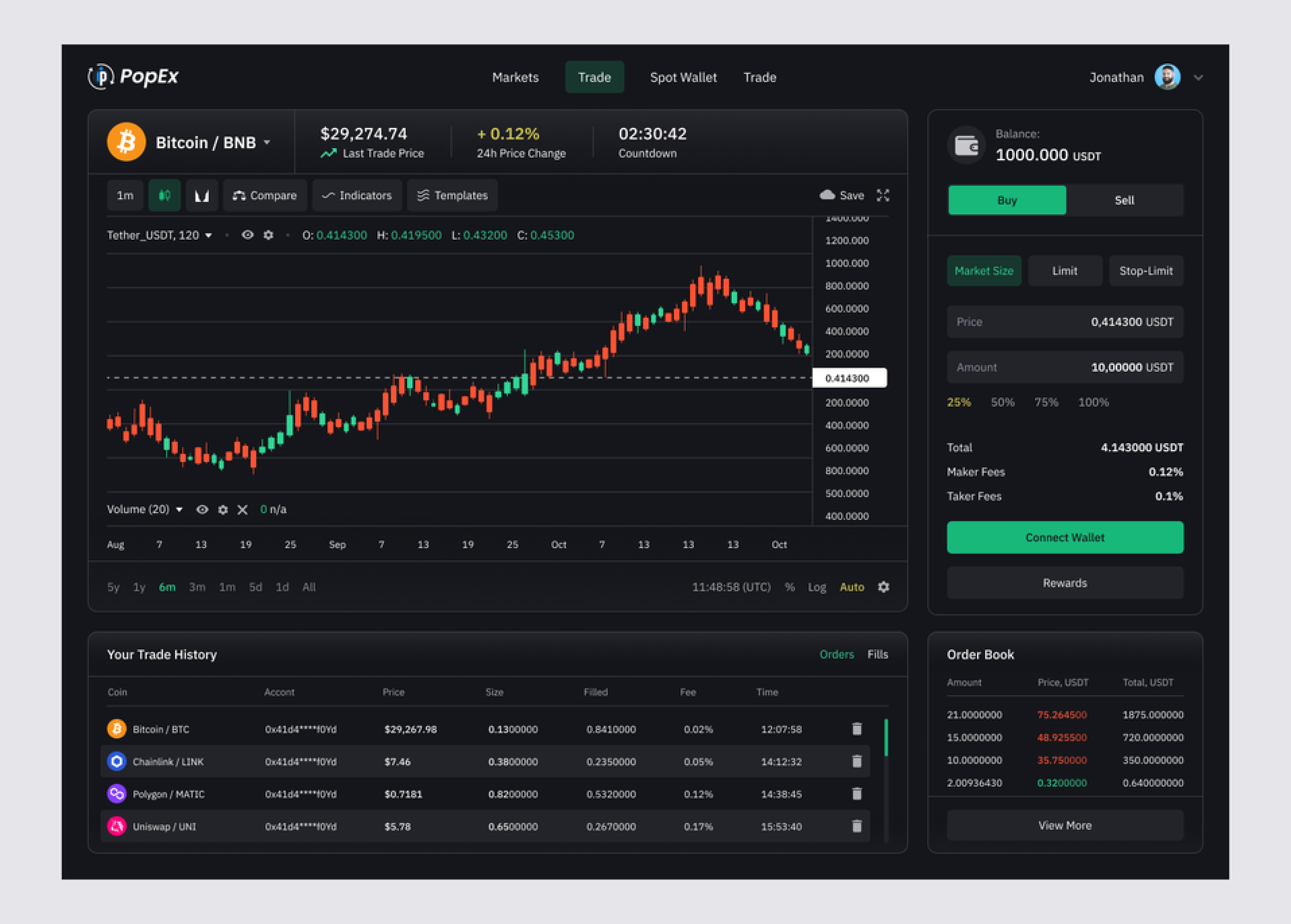
Task: Delete the Bitcoin / BTC trade row
Action: [857, 729]
